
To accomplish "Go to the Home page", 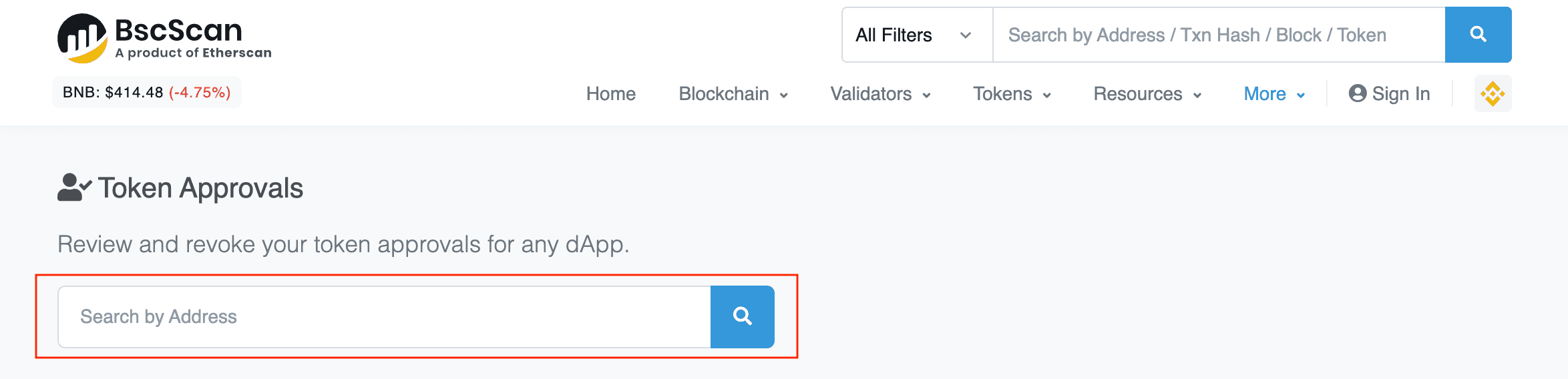I will [610, 94].
